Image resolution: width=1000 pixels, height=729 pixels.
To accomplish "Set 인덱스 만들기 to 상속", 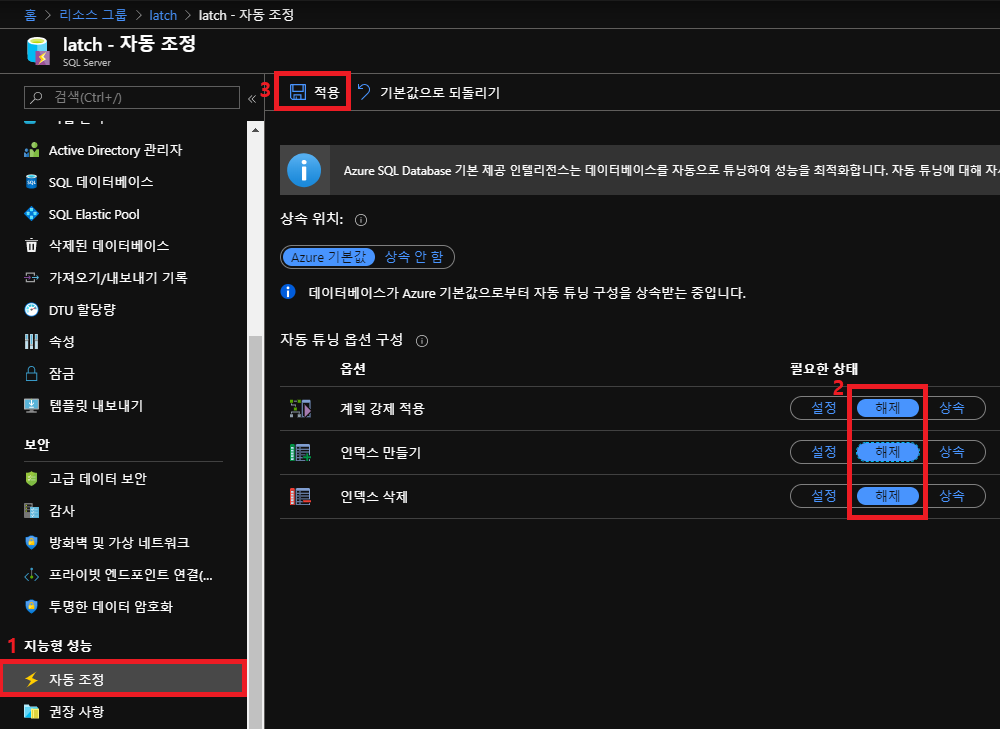I will click(952, 452).
